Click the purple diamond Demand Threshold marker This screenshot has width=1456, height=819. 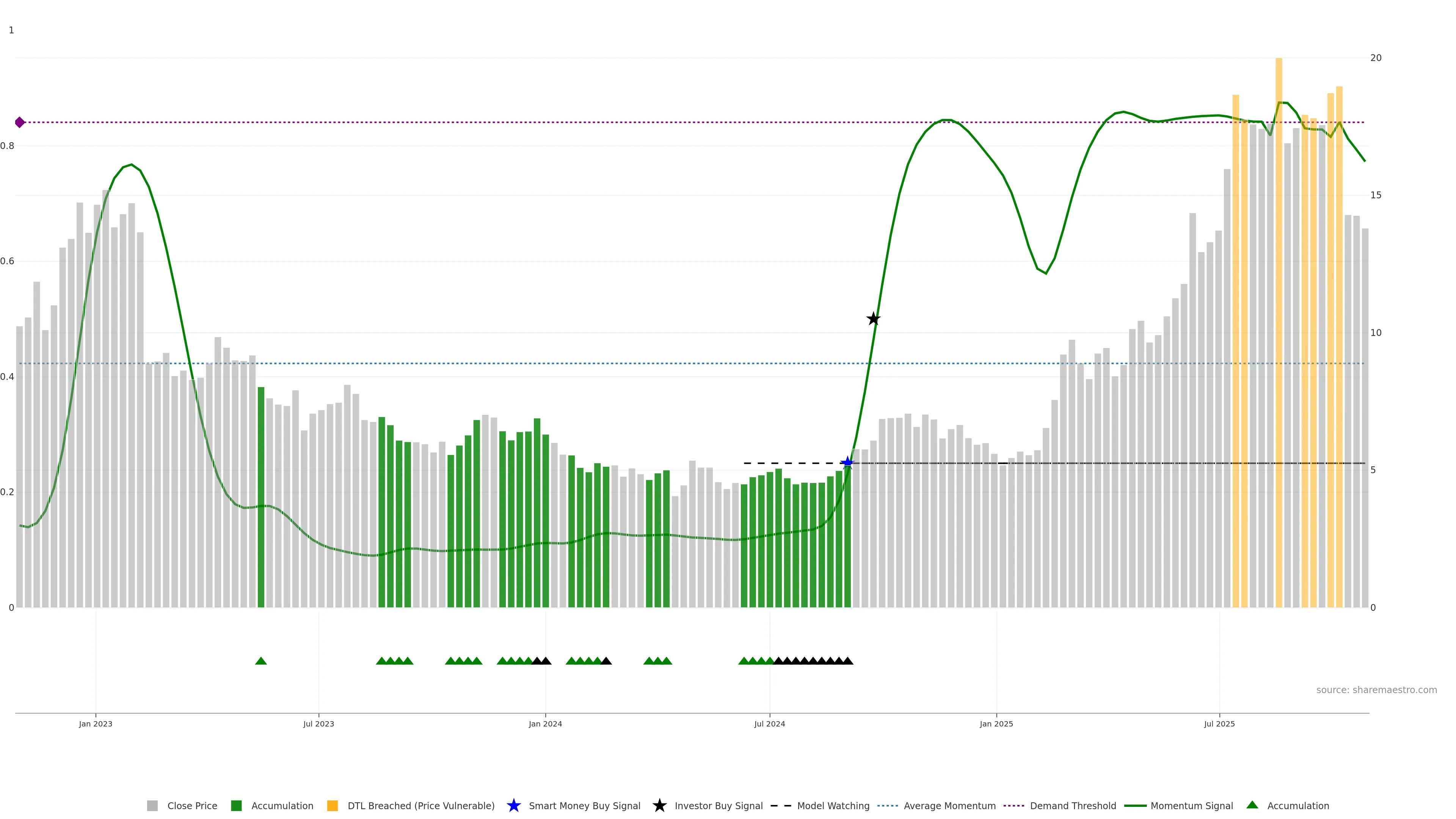click(x=20, y=122)
